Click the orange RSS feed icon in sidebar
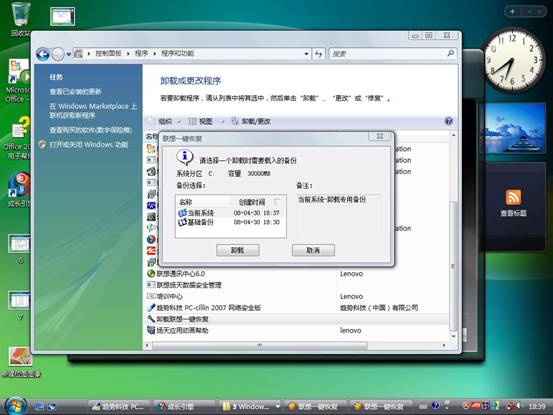 click(513, 197)
